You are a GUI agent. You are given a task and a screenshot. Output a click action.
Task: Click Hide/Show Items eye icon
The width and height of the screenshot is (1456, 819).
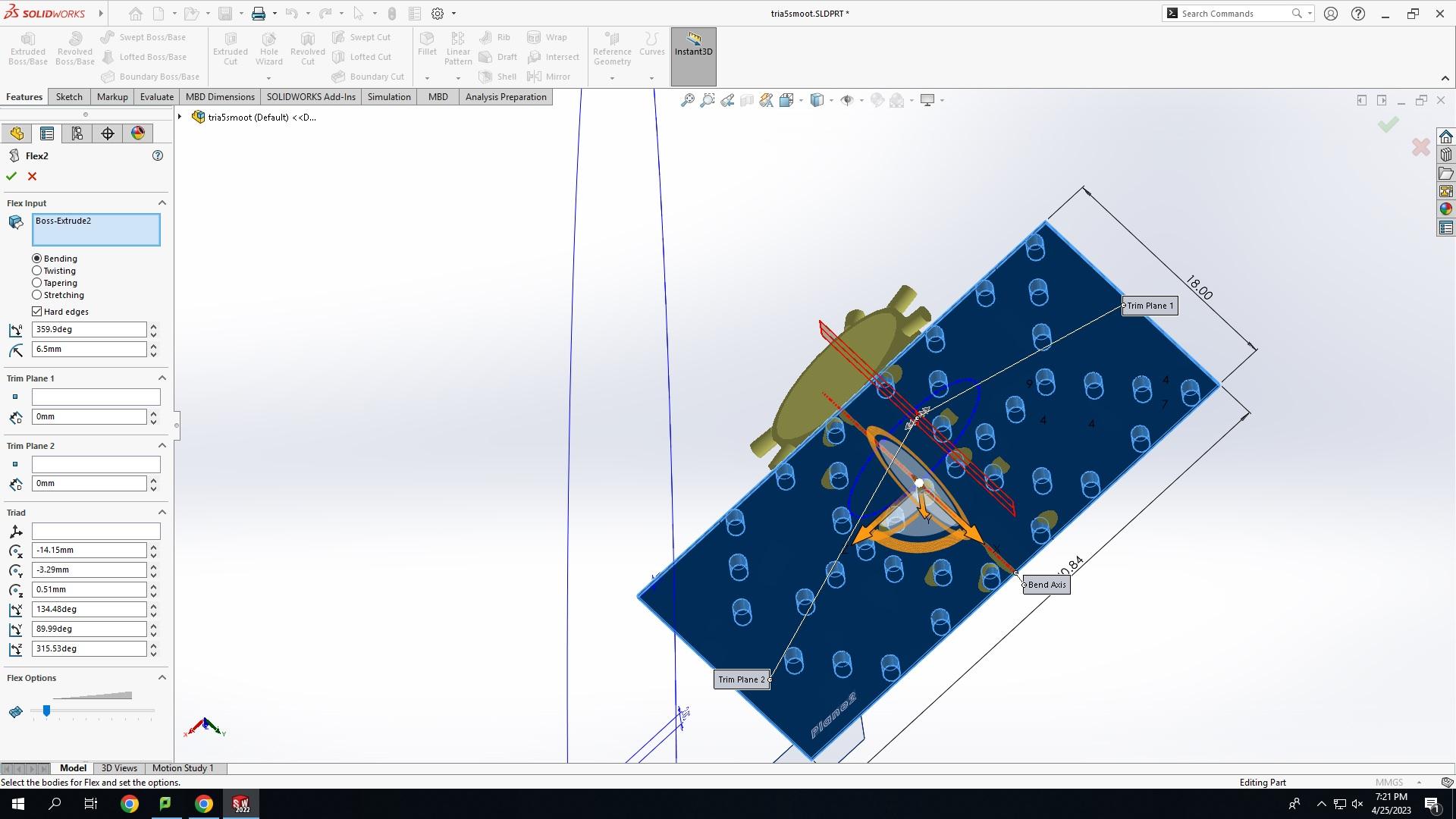click(847, 100)
